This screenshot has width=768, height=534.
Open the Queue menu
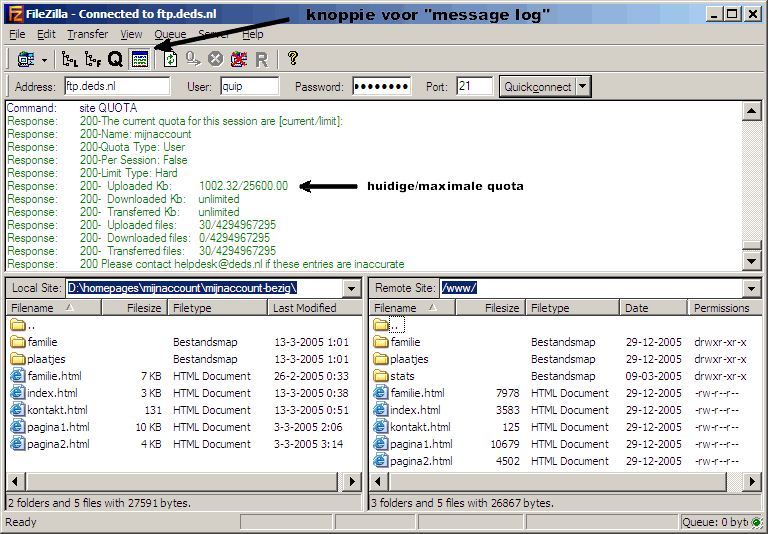pyautogui.click(x=170, y=34)
